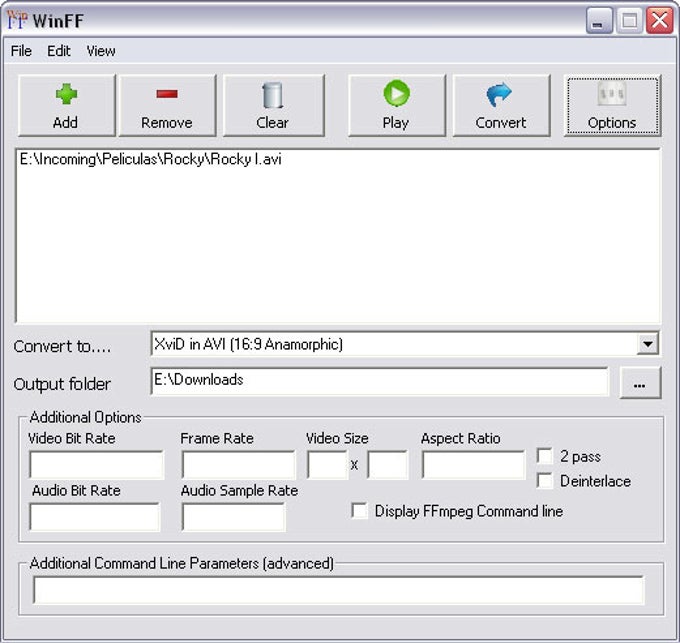Click the Additional Command Line Parameters field
Screen dimensions: 680x643
338,590
